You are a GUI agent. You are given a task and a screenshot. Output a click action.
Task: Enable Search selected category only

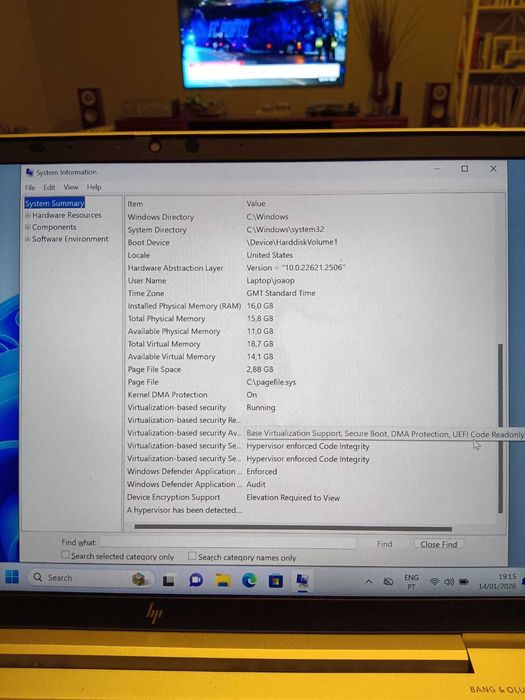pyautogui.click(x=66, y=555)
